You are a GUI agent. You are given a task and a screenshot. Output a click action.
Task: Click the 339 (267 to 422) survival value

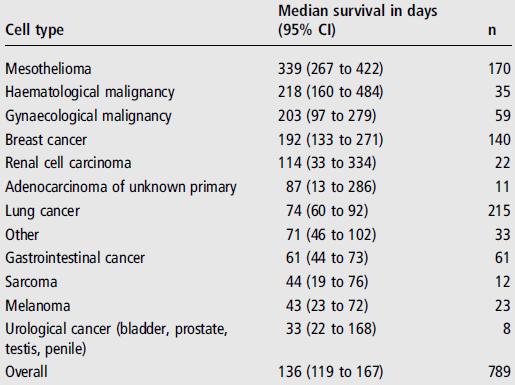(x=331, y=69)
